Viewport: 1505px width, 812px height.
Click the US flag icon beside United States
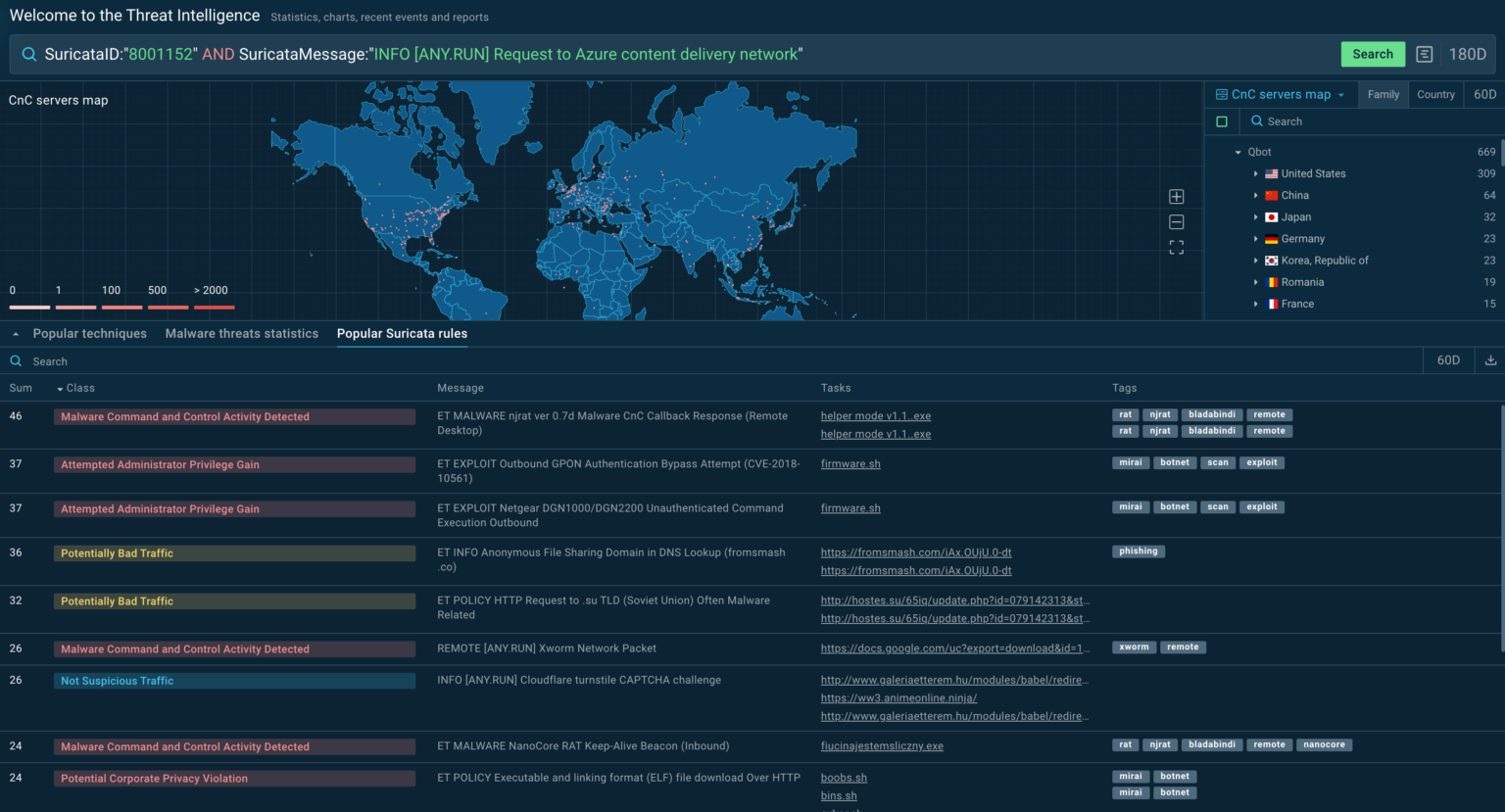[1271, 173]
